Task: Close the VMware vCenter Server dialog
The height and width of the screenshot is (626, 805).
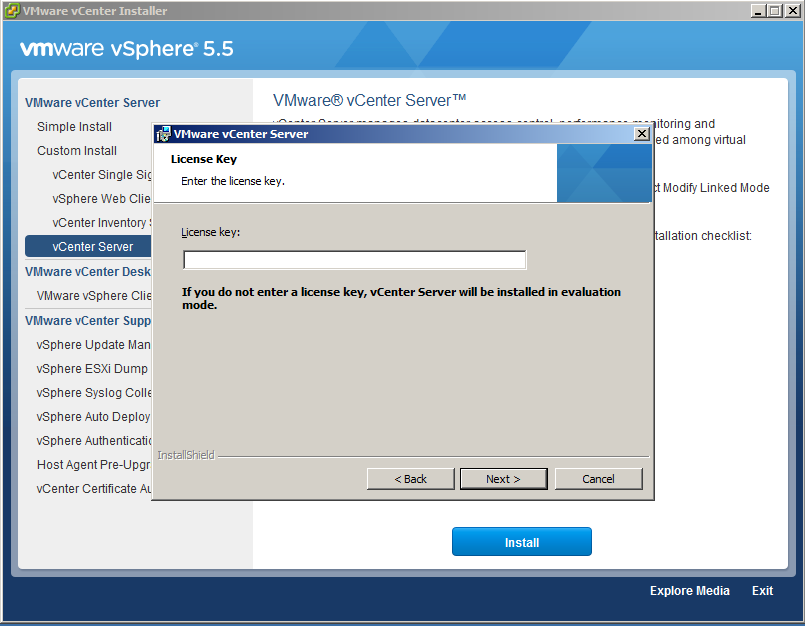Action: click(x=642, y=134)
